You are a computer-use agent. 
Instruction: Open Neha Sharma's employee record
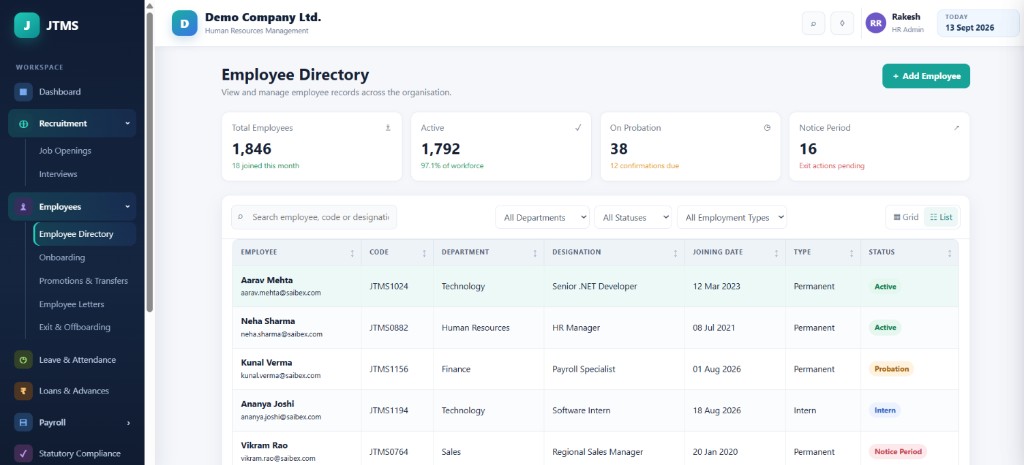[x=596, y=328]
